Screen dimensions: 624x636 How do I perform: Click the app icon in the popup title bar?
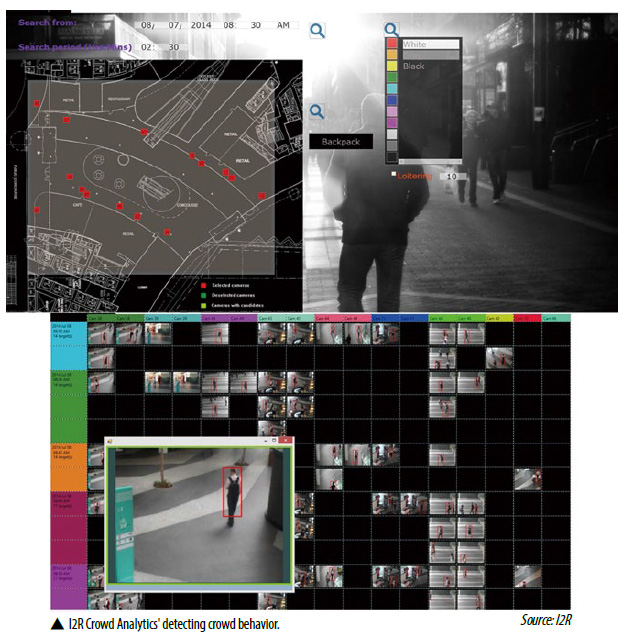[110, 442]
